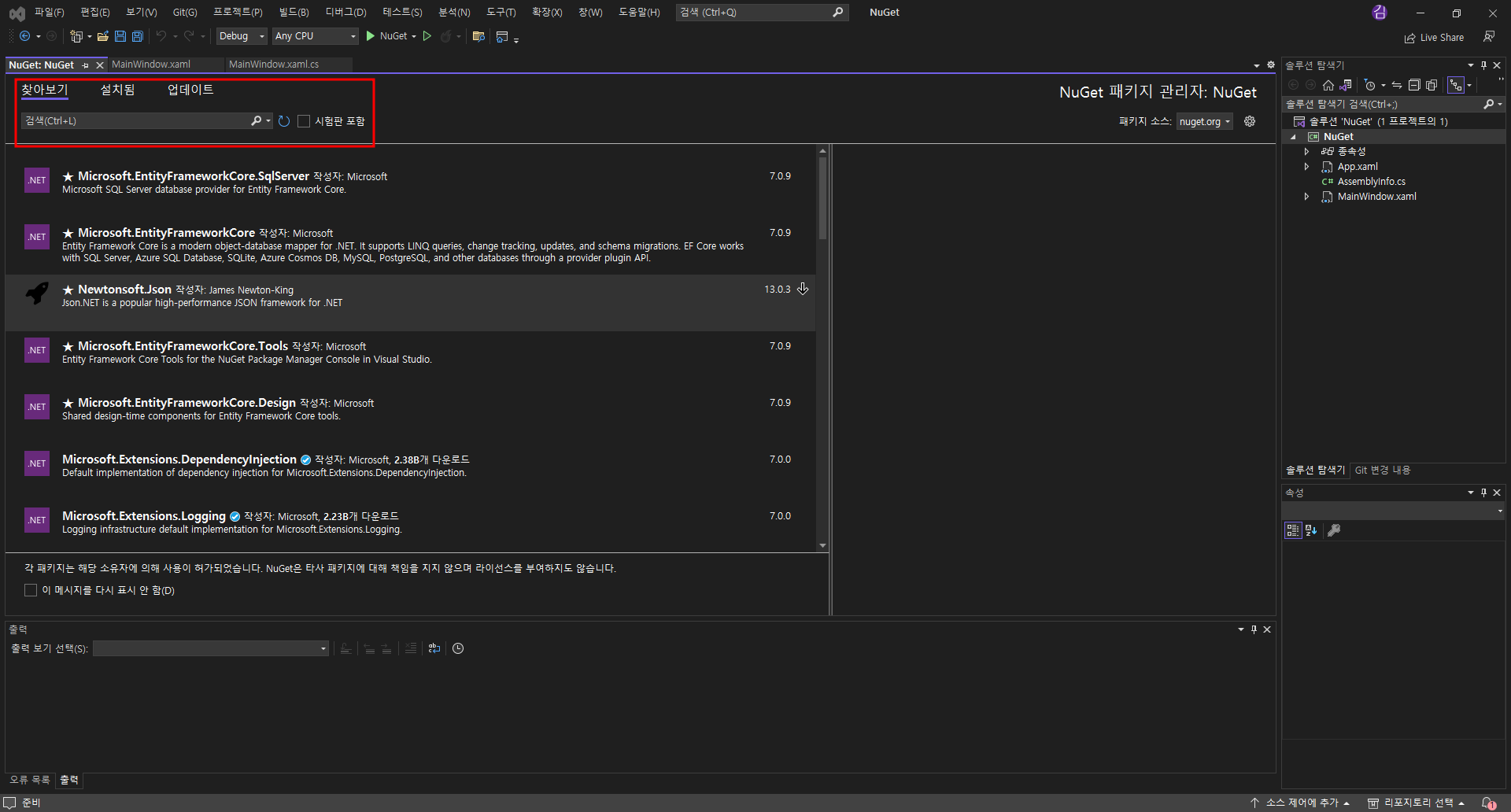Click the find in files folder icon
Screen dimensions: 1511x812
(478, 36)
